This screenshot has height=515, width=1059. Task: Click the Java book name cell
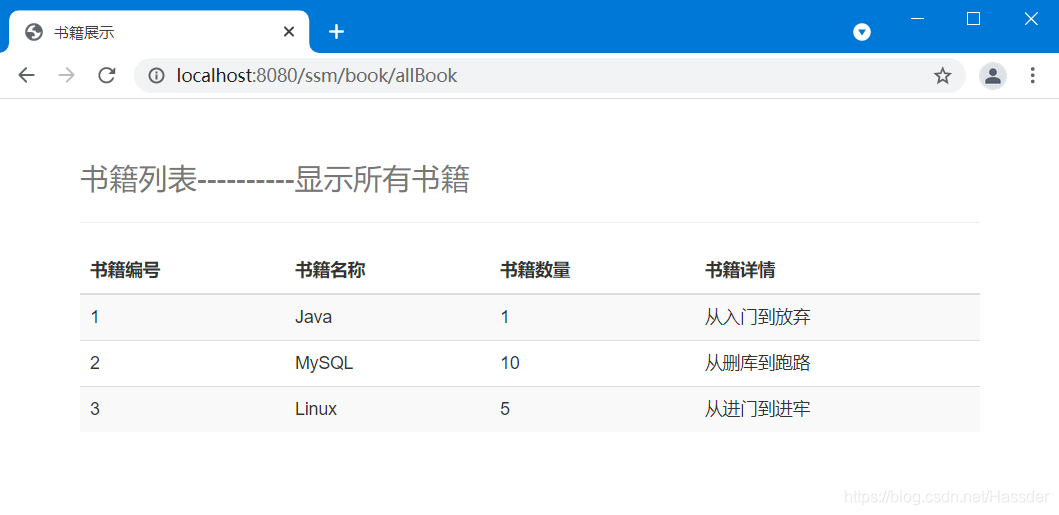(x=313, y=317)
